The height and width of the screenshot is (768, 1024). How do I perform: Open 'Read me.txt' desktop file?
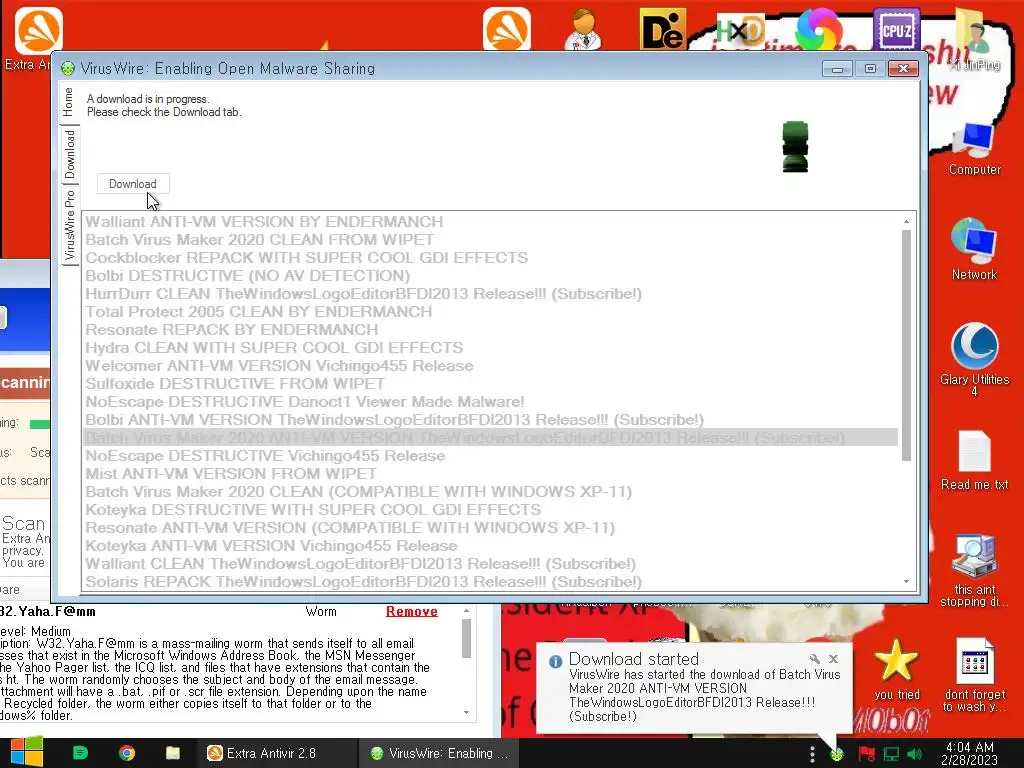tap(974, 461)
